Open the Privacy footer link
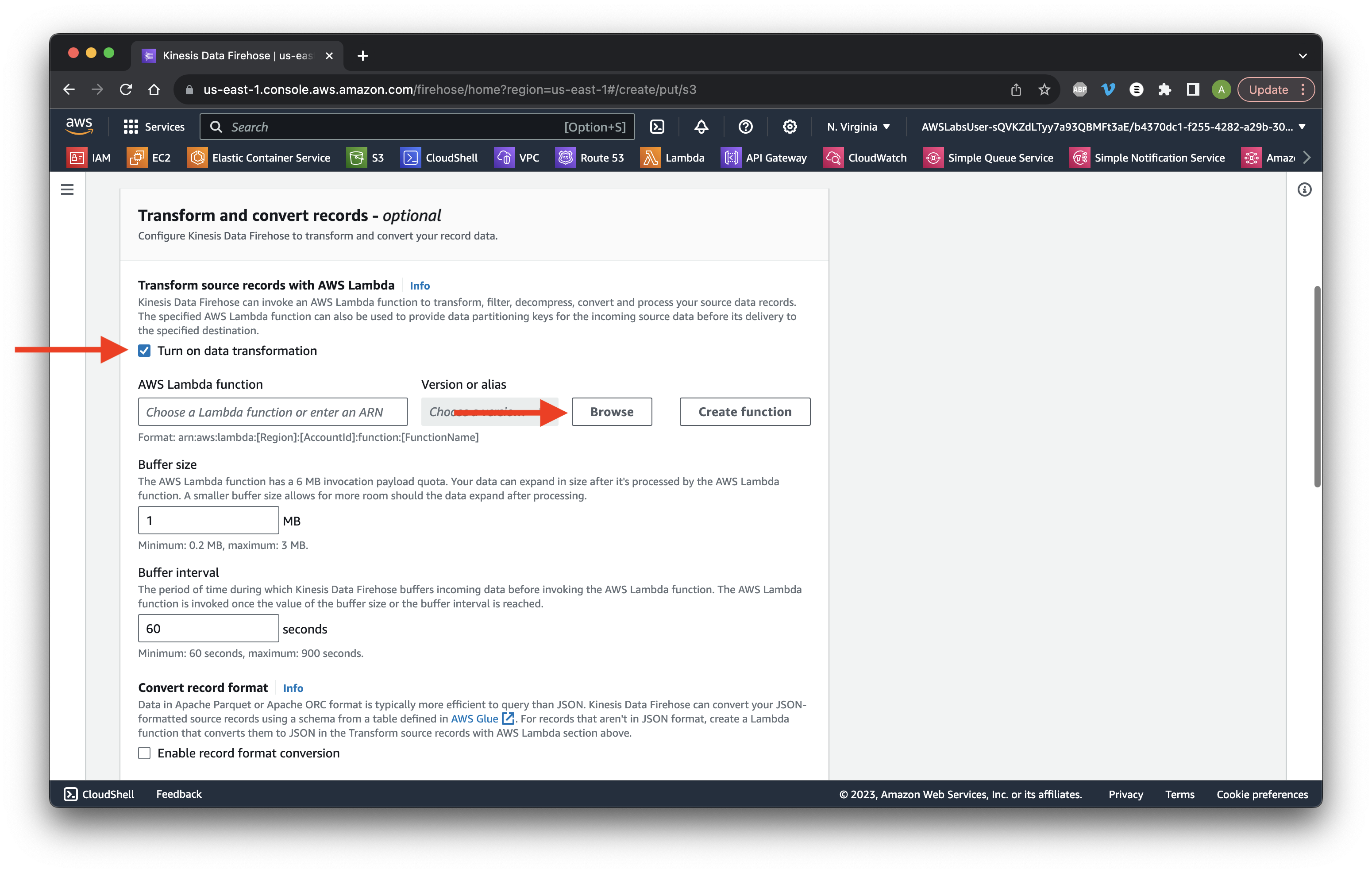 tap(1125, 794)
